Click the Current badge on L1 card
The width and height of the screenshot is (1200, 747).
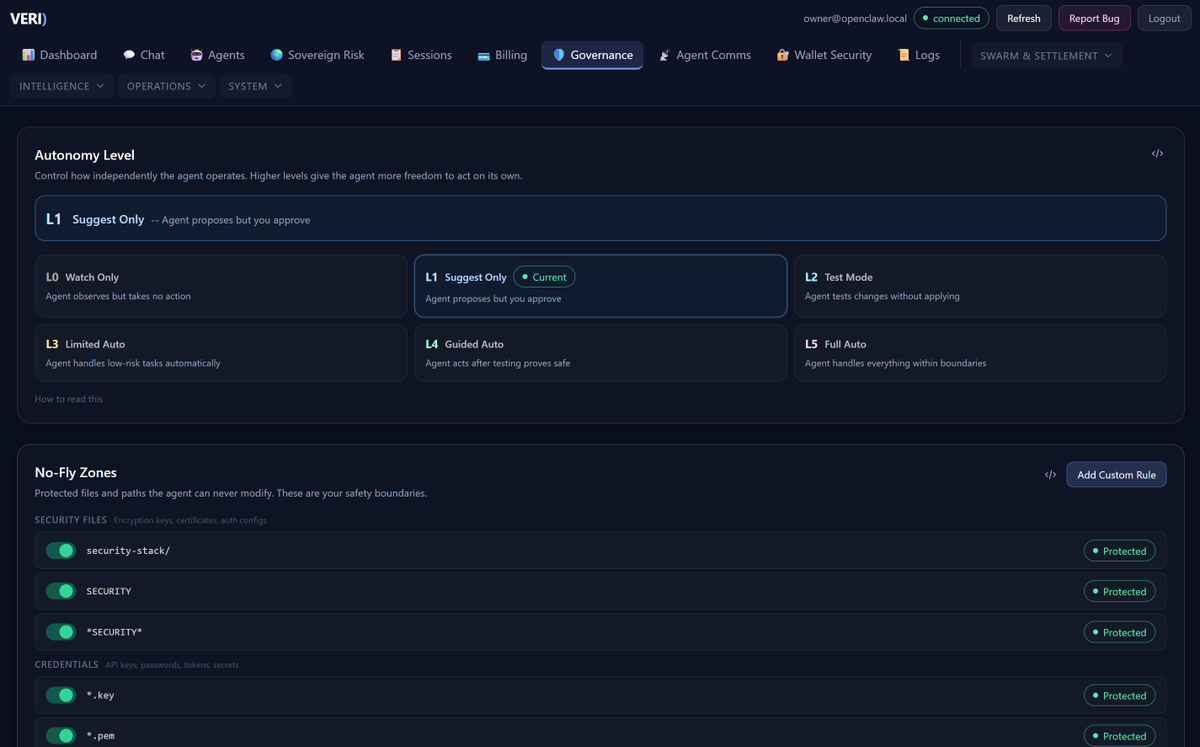544,277
